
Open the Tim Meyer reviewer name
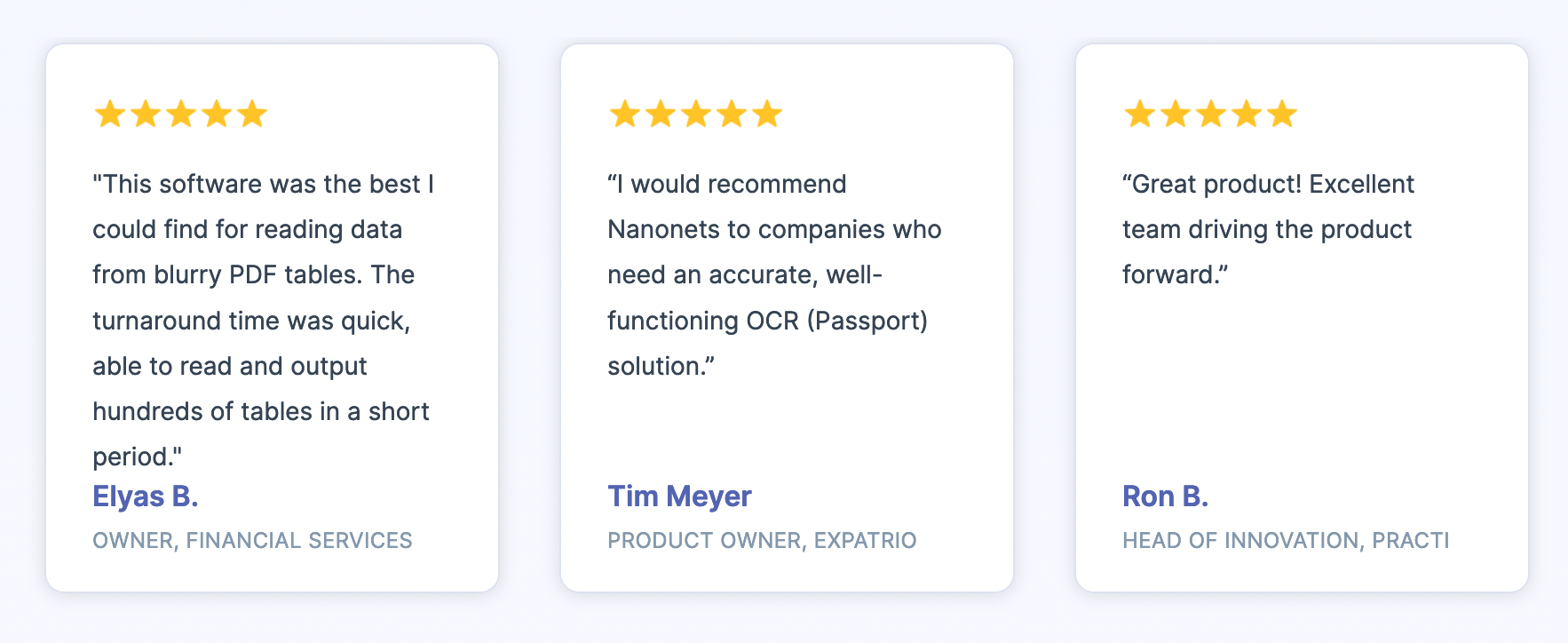click(x=679, y=496)
